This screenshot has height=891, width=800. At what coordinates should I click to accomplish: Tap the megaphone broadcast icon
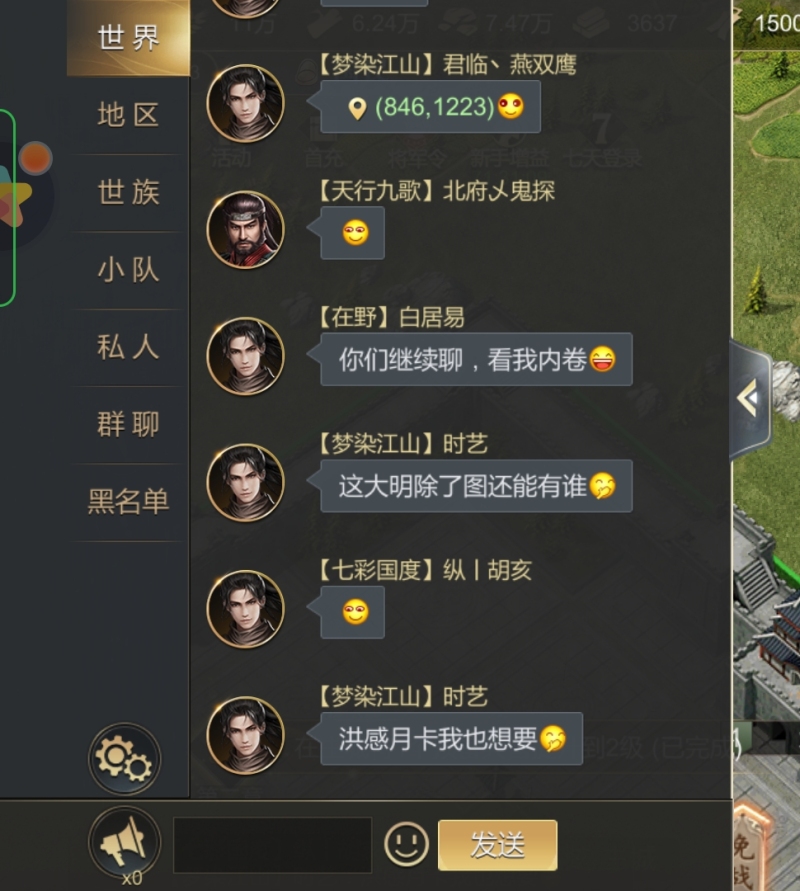coord(124,842)
